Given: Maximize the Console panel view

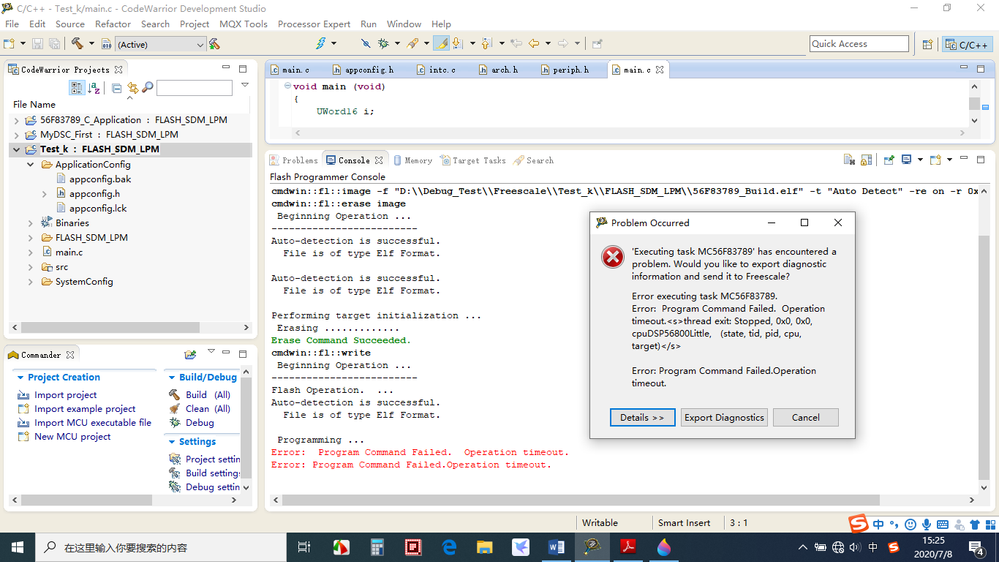Looking at the screenshot, I should [981, 159].
